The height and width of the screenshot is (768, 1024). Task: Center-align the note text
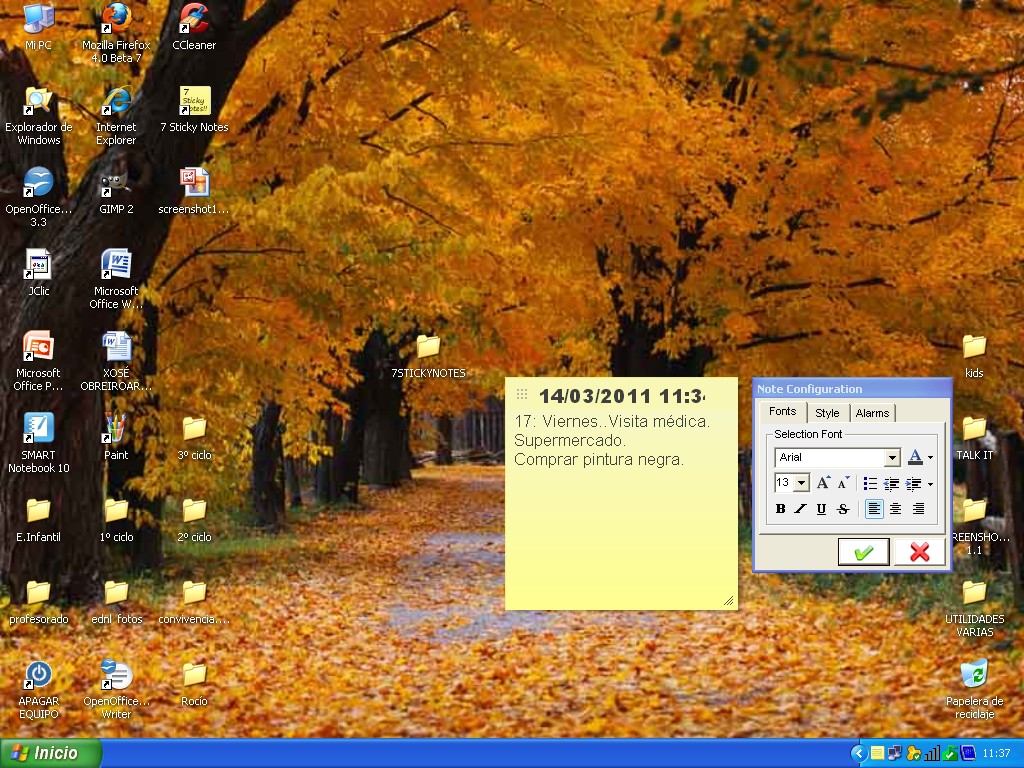[896, 509]
